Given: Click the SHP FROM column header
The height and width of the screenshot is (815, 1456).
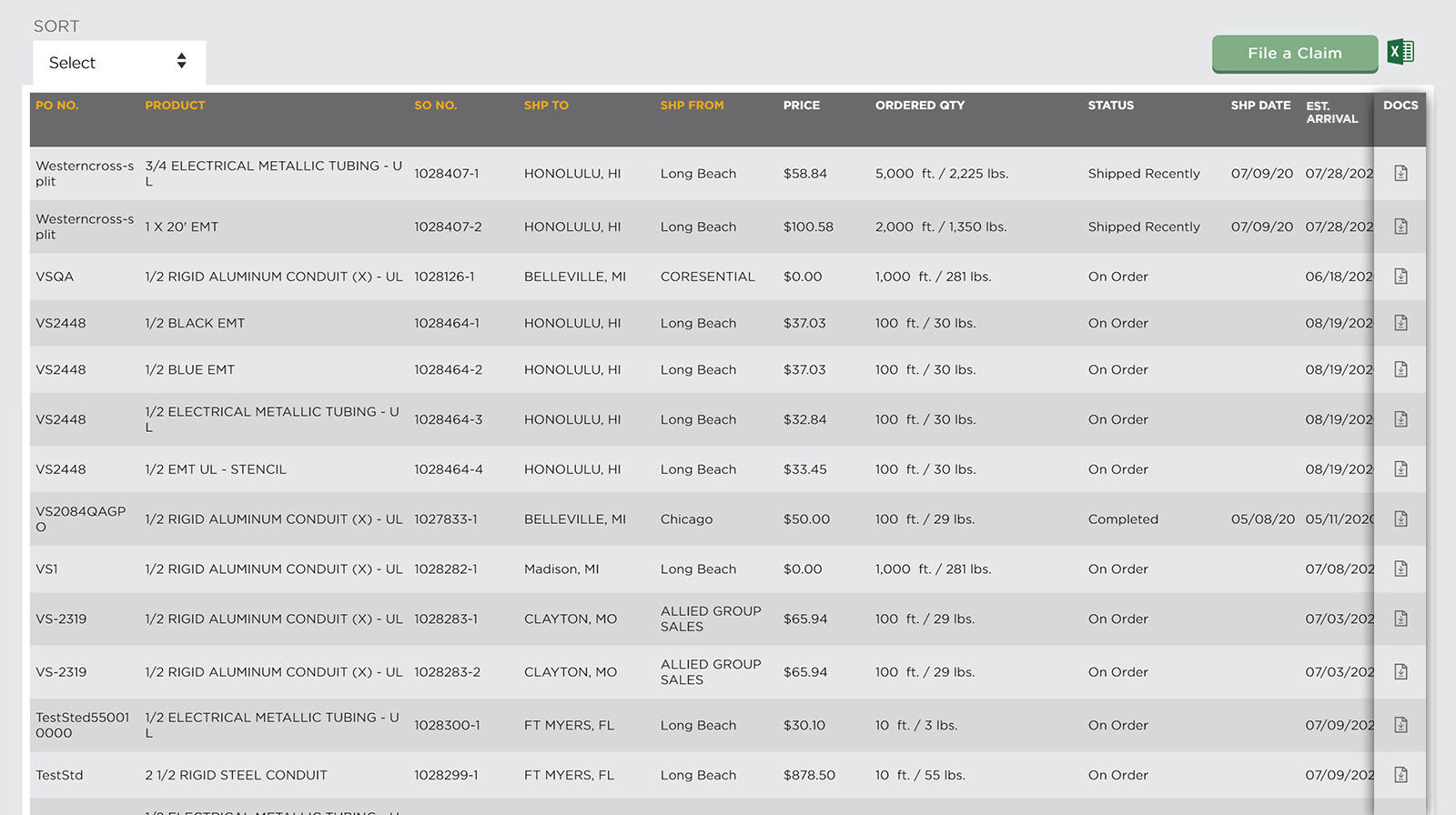Looking at the screenshot, I should pyautogui.click(x=692, y=106).
